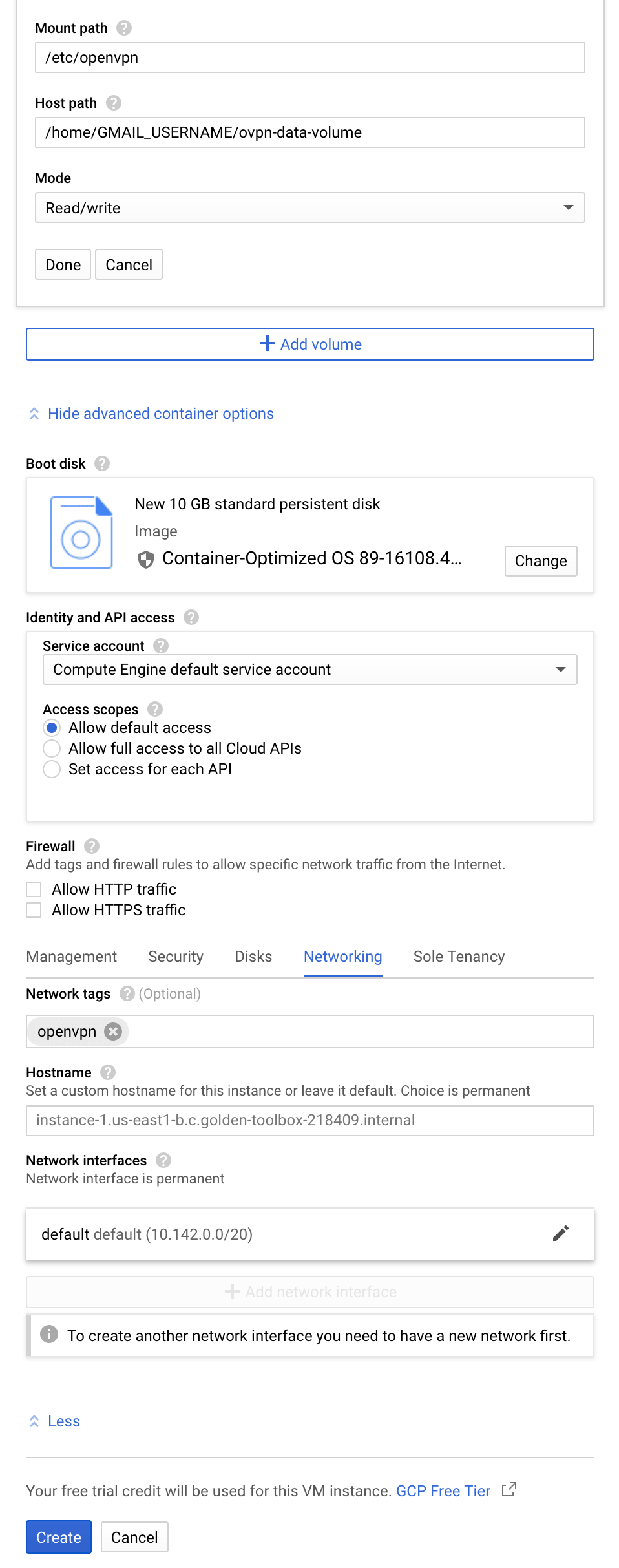Open the Mode Read/write dropdown

309,208
